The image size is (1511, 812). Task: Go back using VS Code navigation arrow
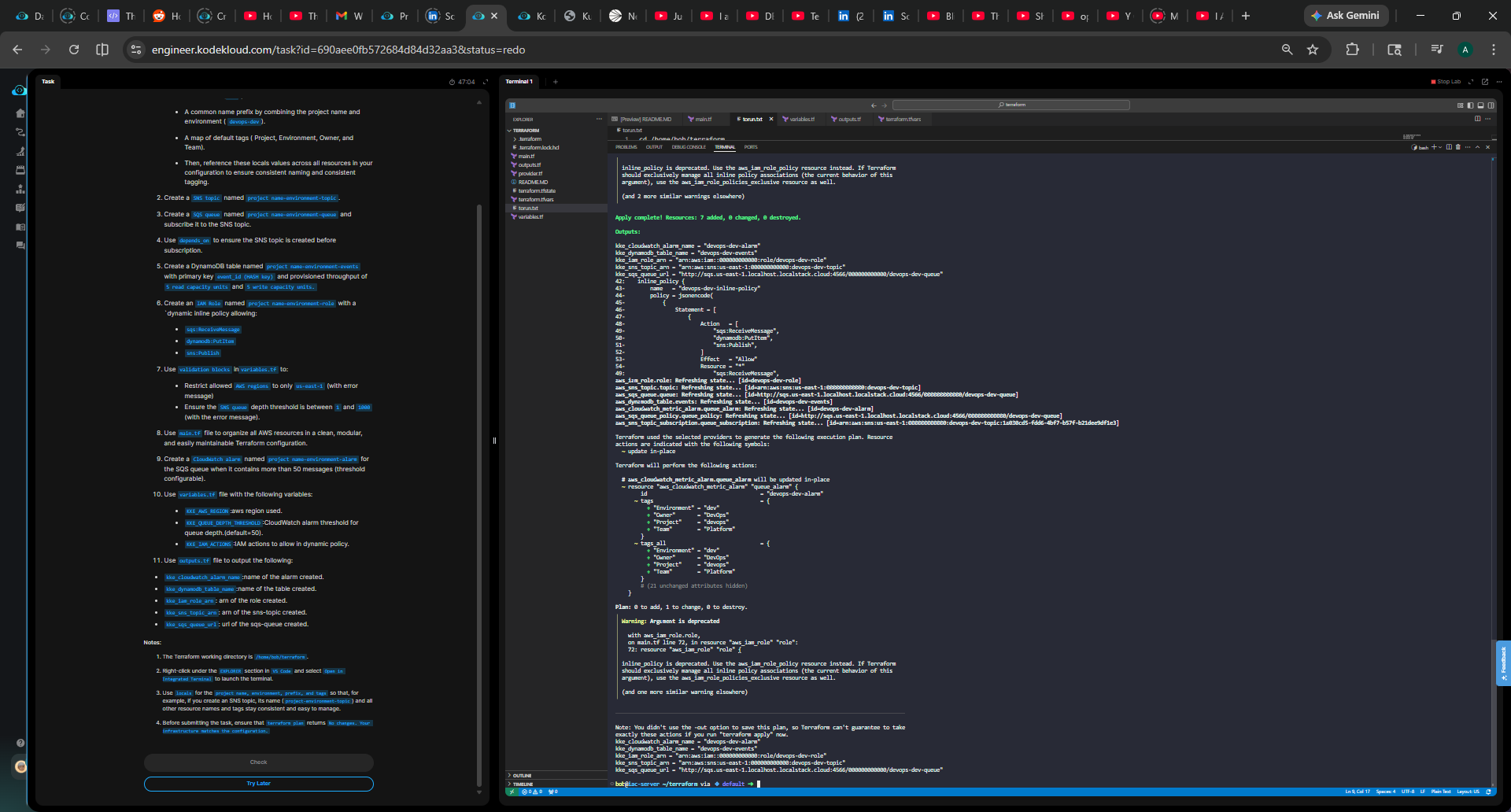pyautogui.click(x=873, y=105)
